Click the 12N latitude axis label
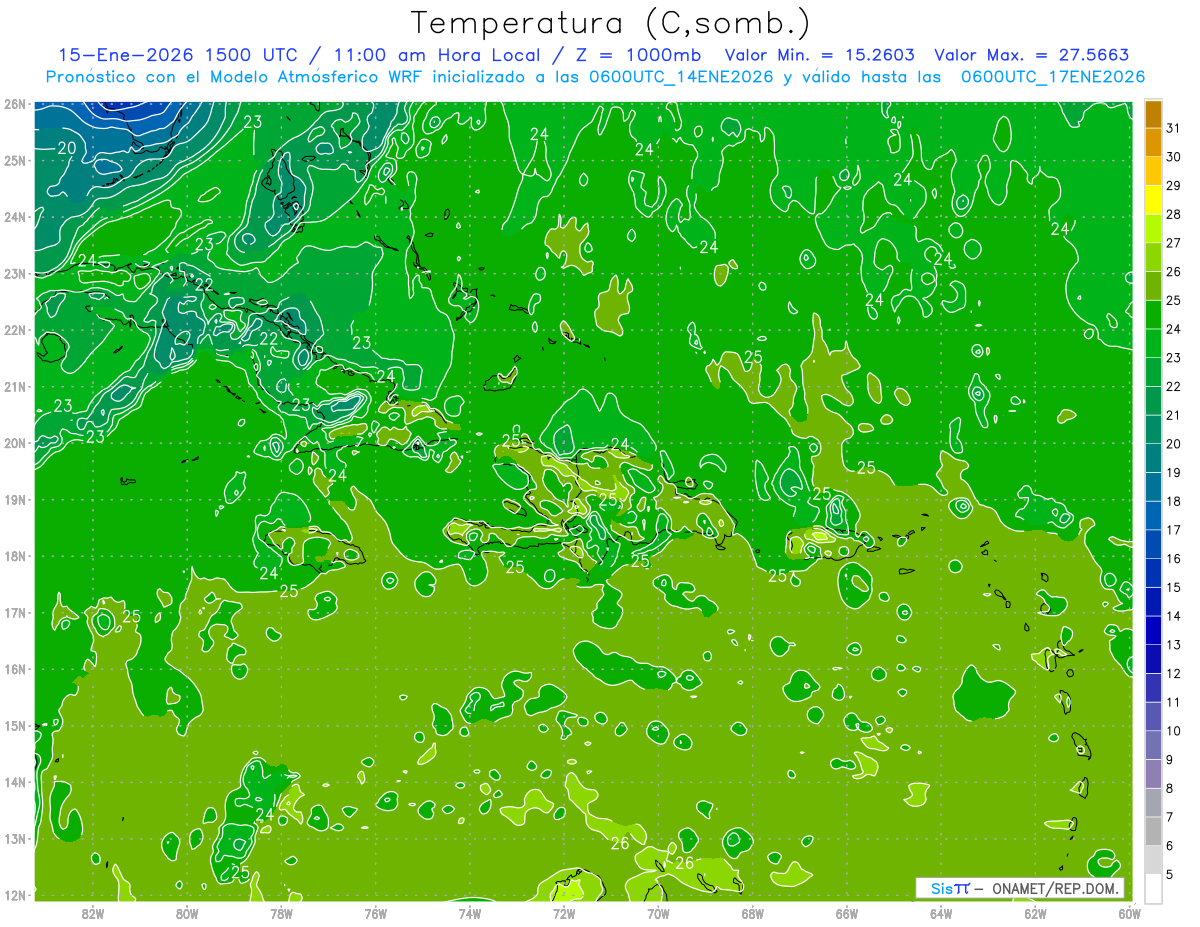This screenshot has width=1200, height=927. [x=14, y=895]
